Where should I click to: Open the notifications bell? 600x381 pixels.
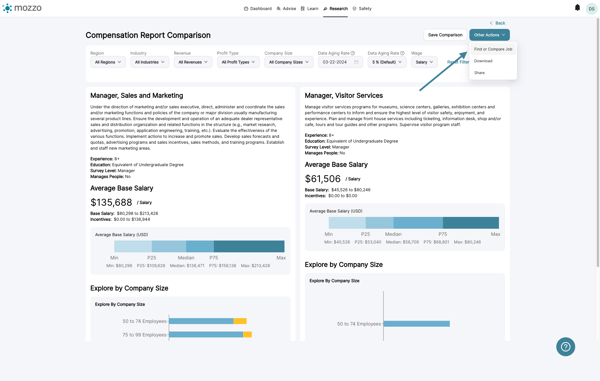(577, 8)
